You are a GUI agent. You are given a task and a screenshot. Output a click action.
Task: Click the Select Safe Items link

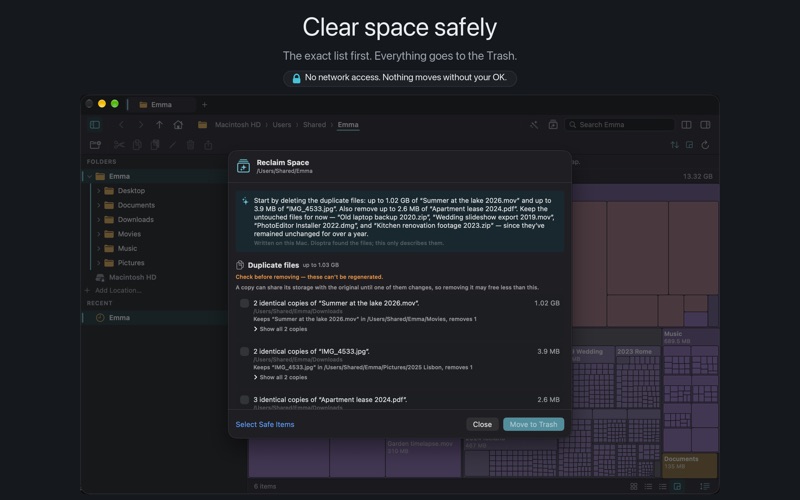(265, 424)
